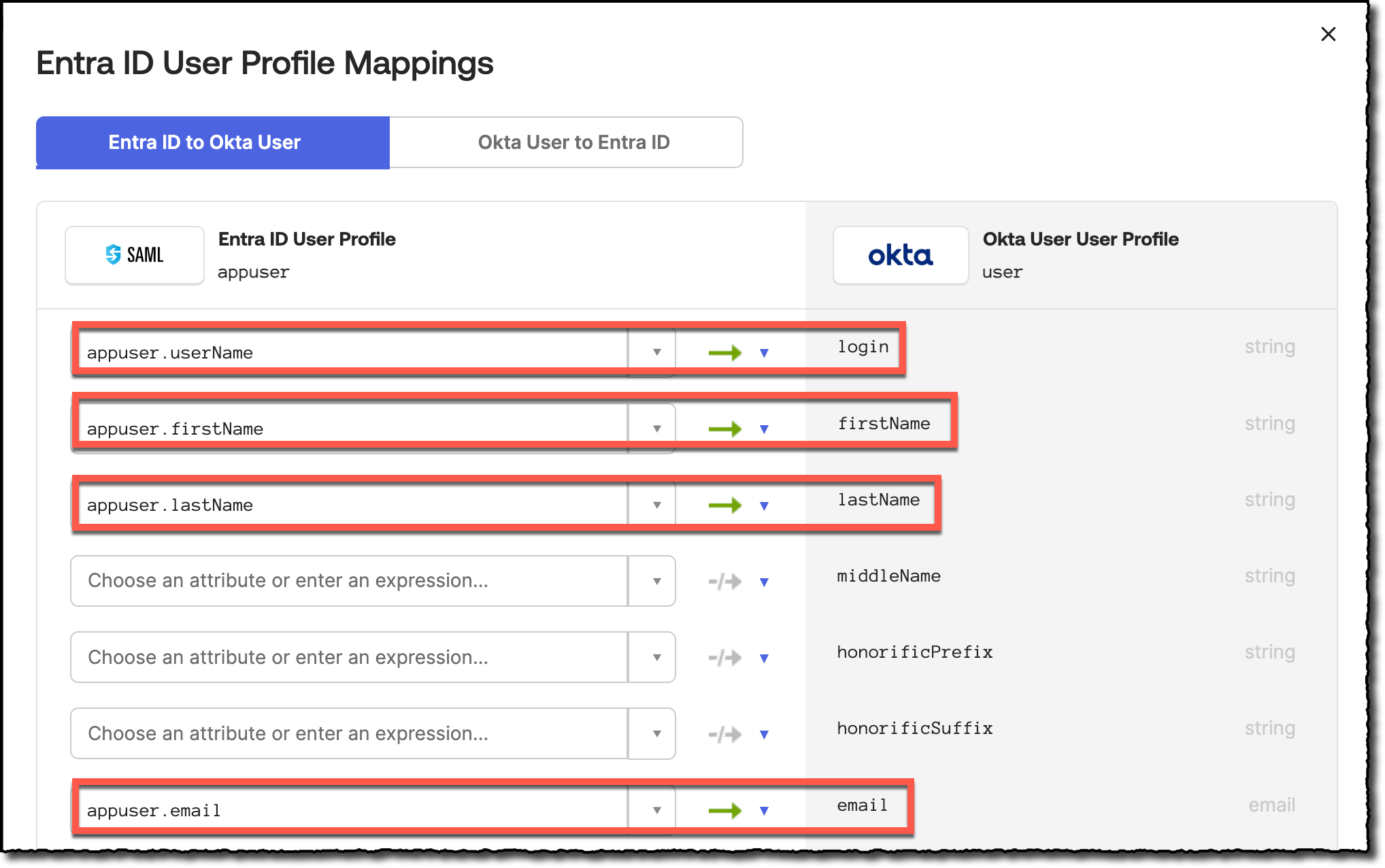
Task: Click the green arrow mapping icon for email
Action: [724, 810]
